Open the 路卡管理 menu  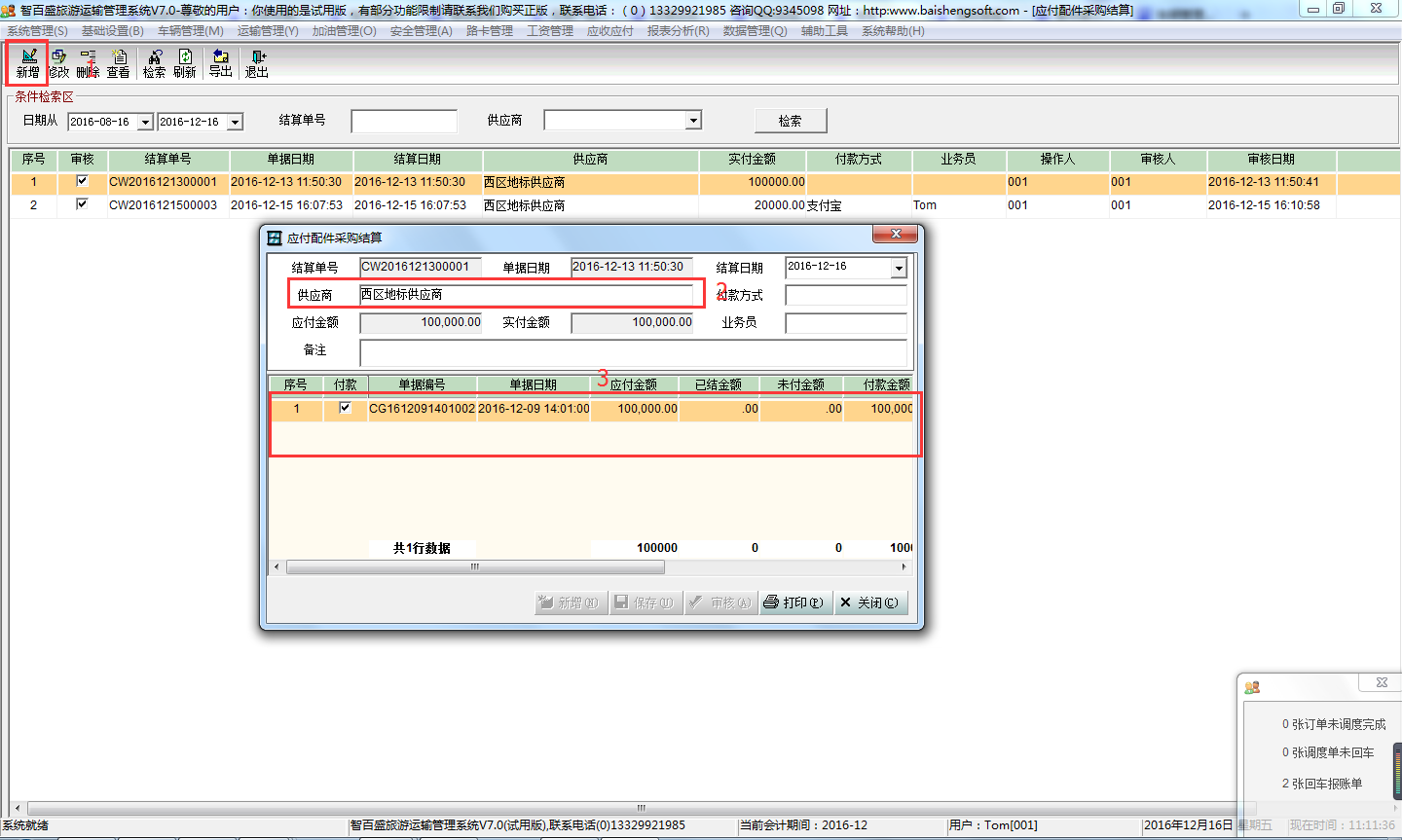pyautogui.click(x=490, y=31)
